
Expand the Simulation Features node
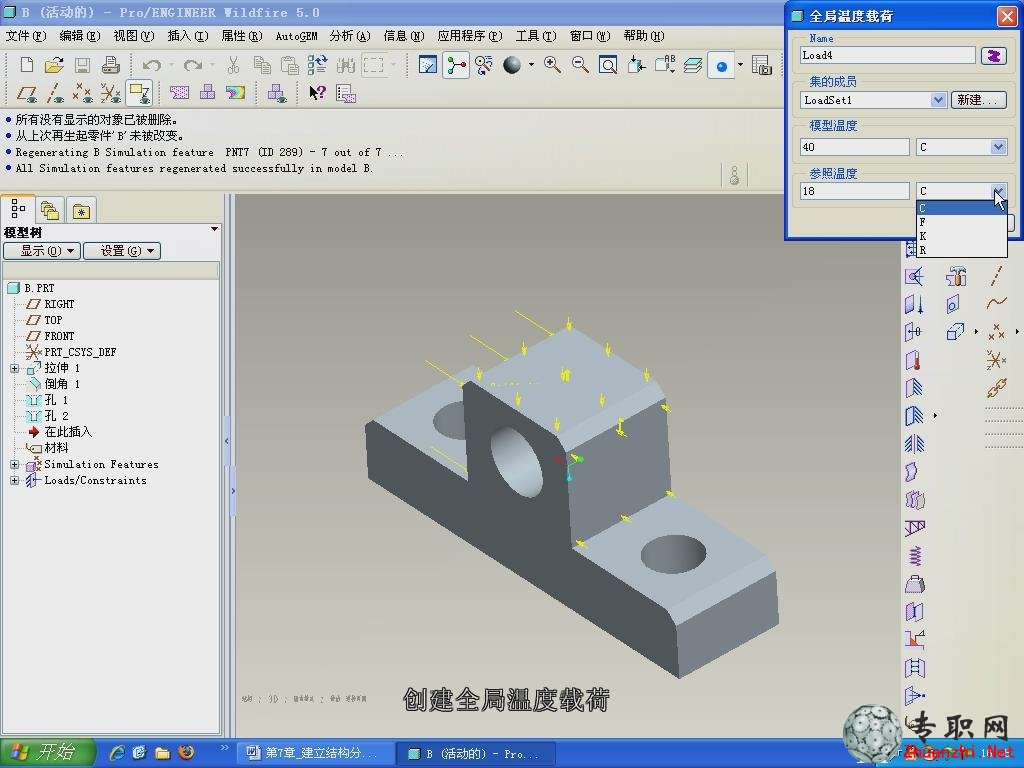click(14, 464)
